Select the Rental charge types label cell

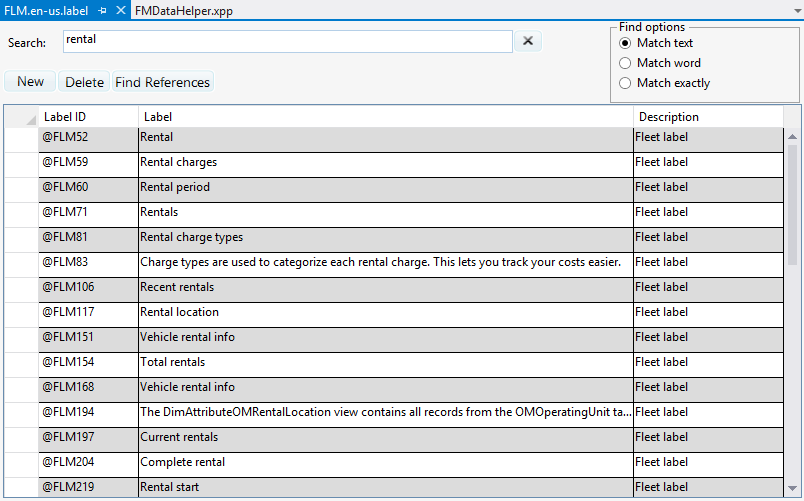pyautogui.click(x=385, y=237)
